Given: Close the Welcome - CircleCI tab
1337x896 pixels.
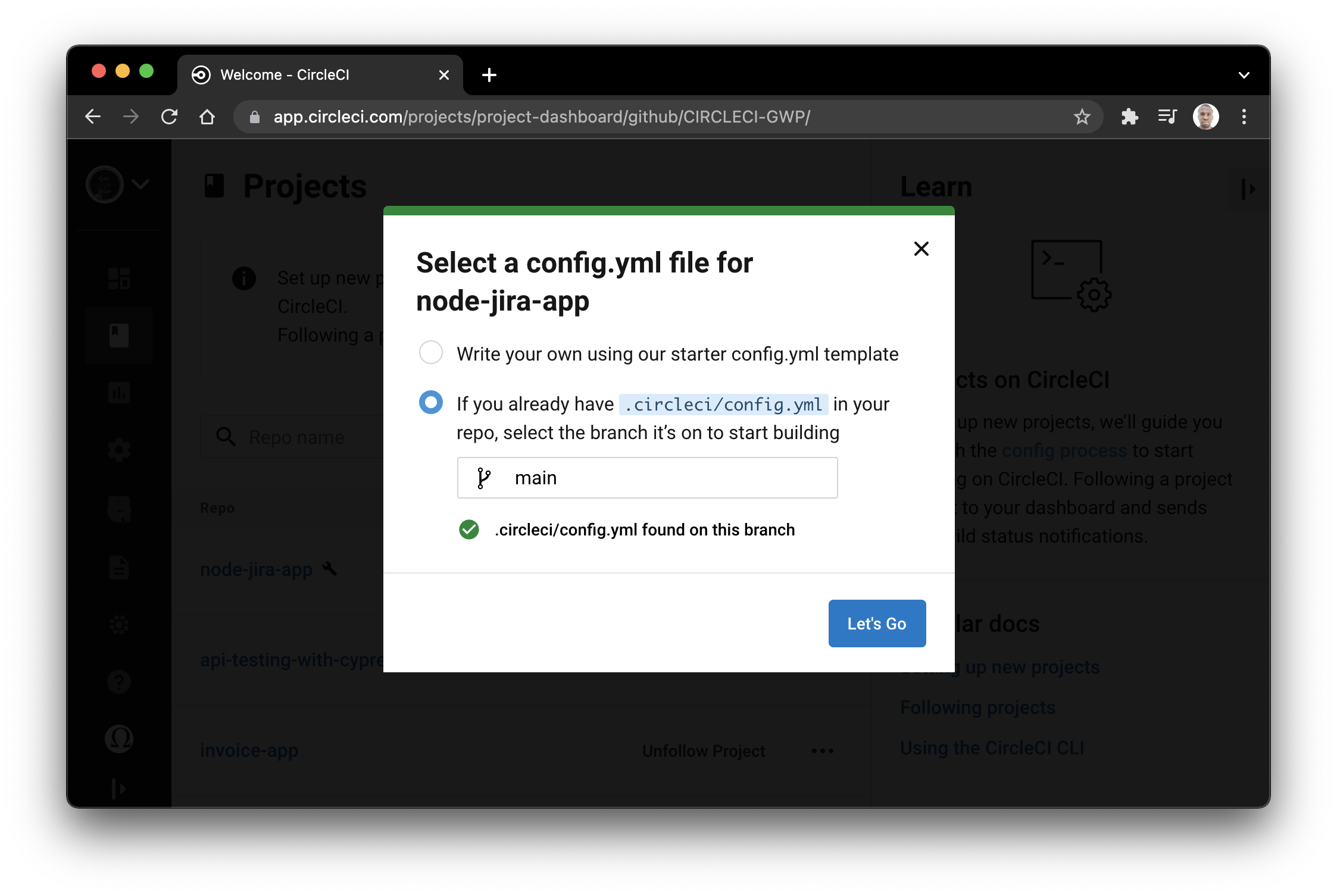Looking at the screenshot, I should pyautogui.click(x=443, y=75).
